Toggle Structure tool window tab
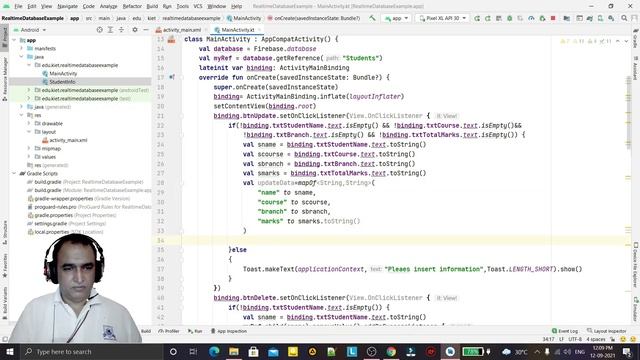The height and width of the screenshot is (360, 640). tap(4, 232)
